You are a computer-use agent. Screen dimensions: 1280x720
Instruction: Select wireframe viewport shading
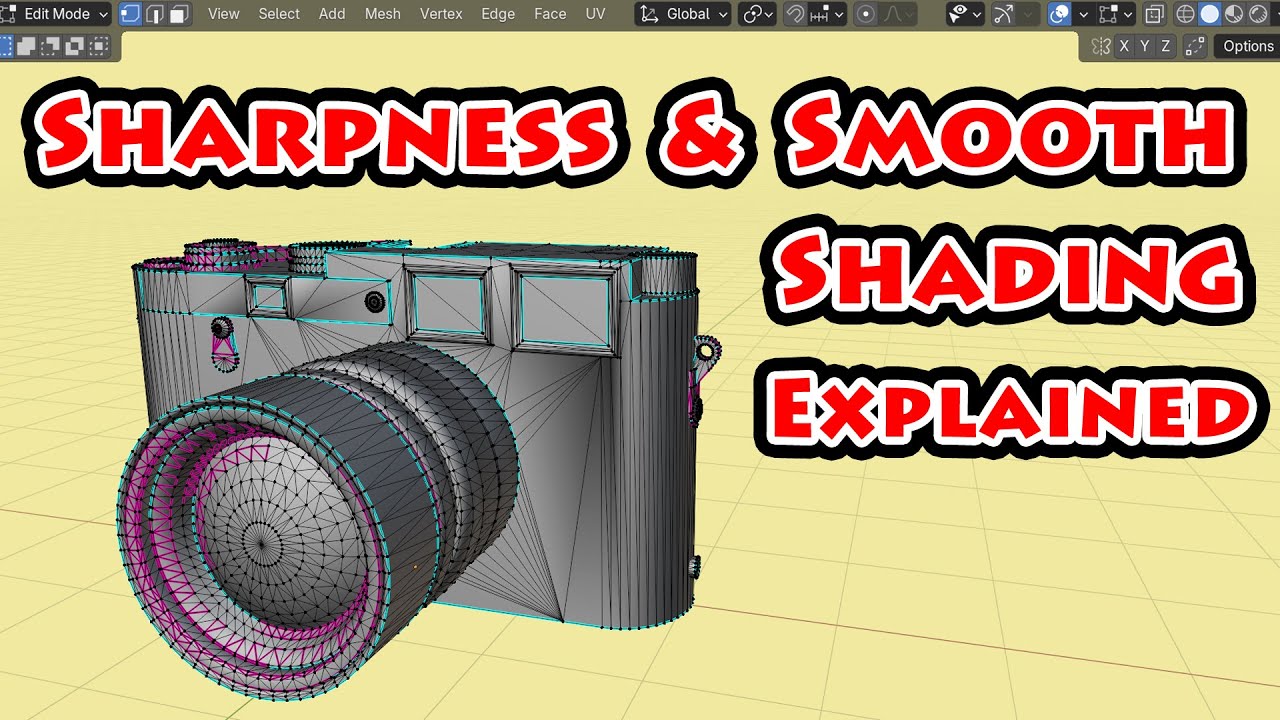click(x=1186, y=14)
